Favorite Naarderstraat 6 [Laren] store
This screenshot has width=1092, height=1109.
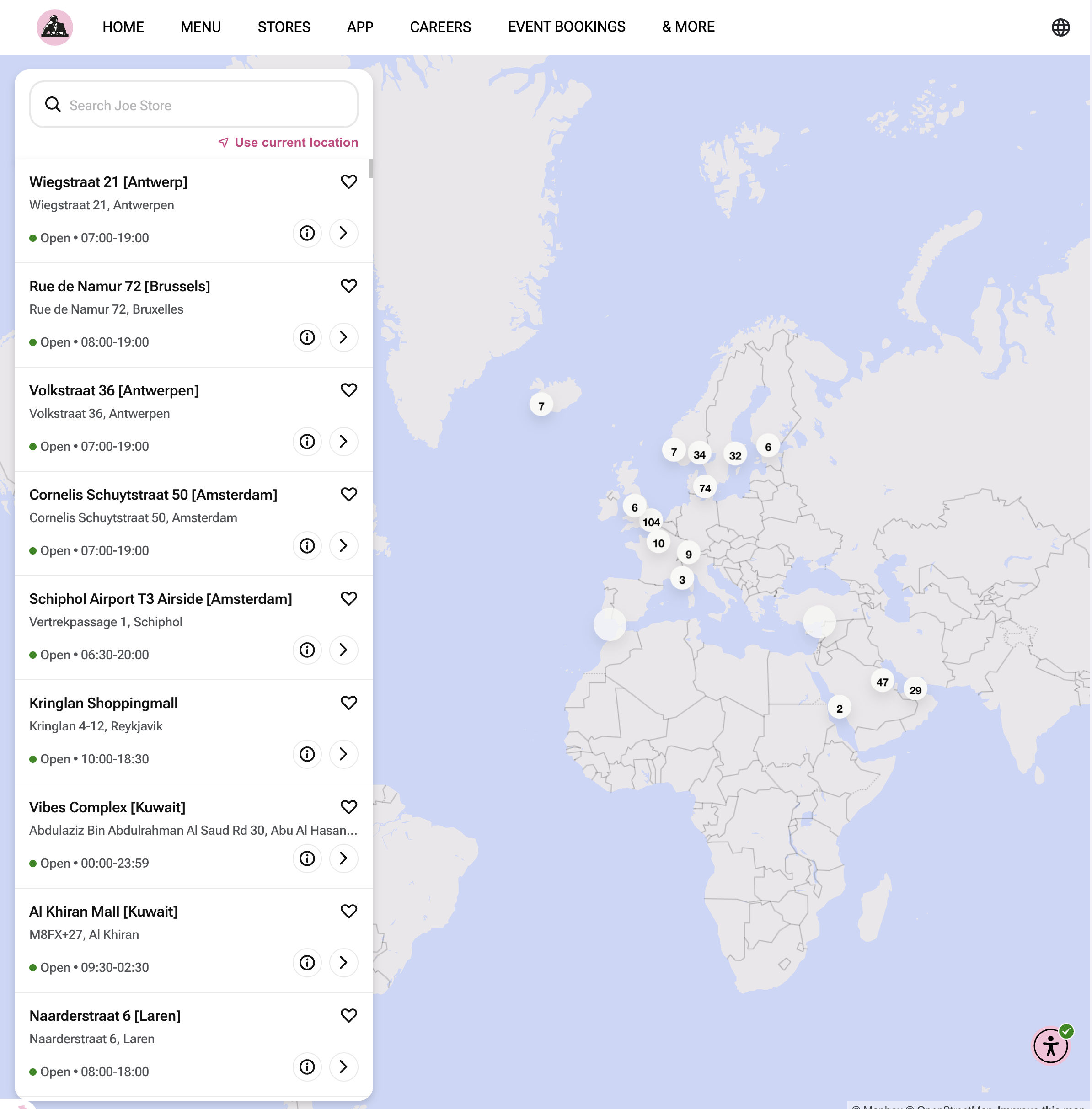pyautogui.click(x=349, y=1016)
